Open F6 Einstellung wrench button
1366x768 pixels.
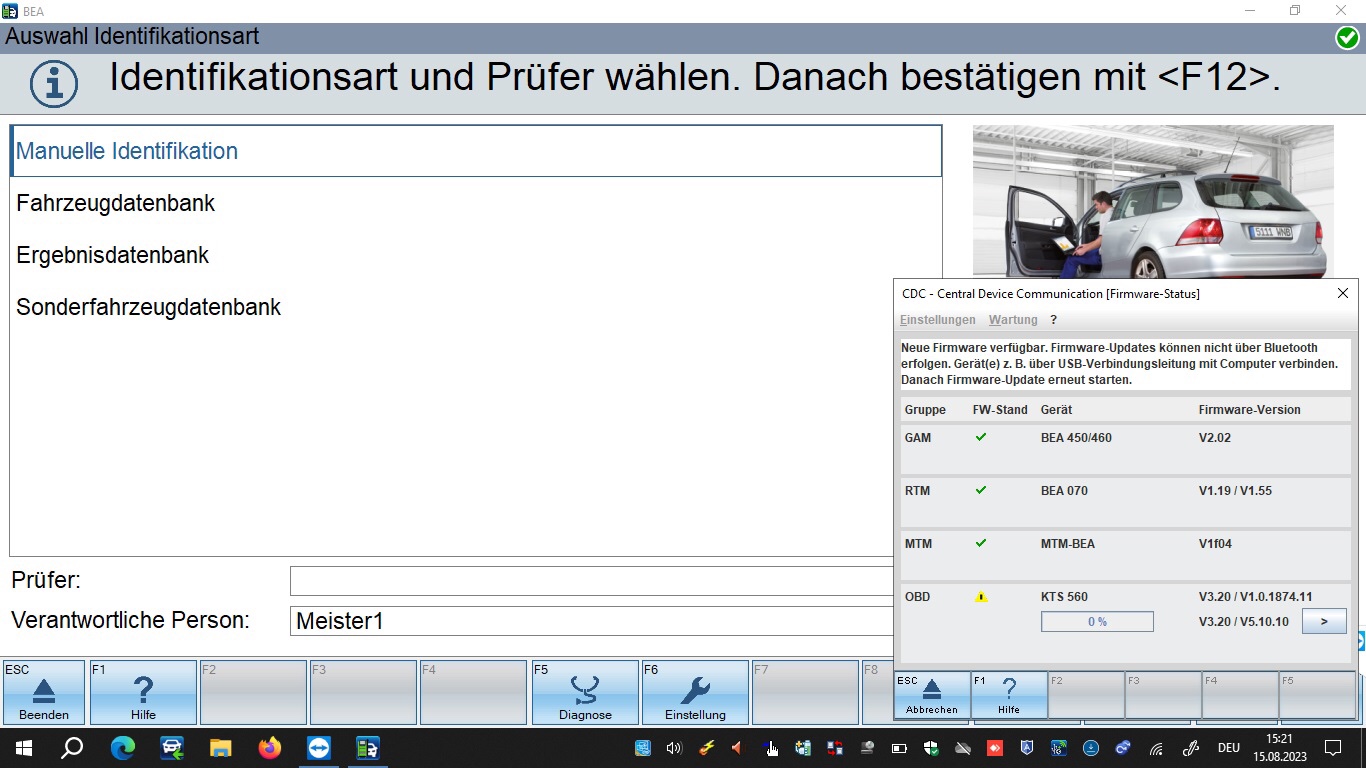(695, 692)
